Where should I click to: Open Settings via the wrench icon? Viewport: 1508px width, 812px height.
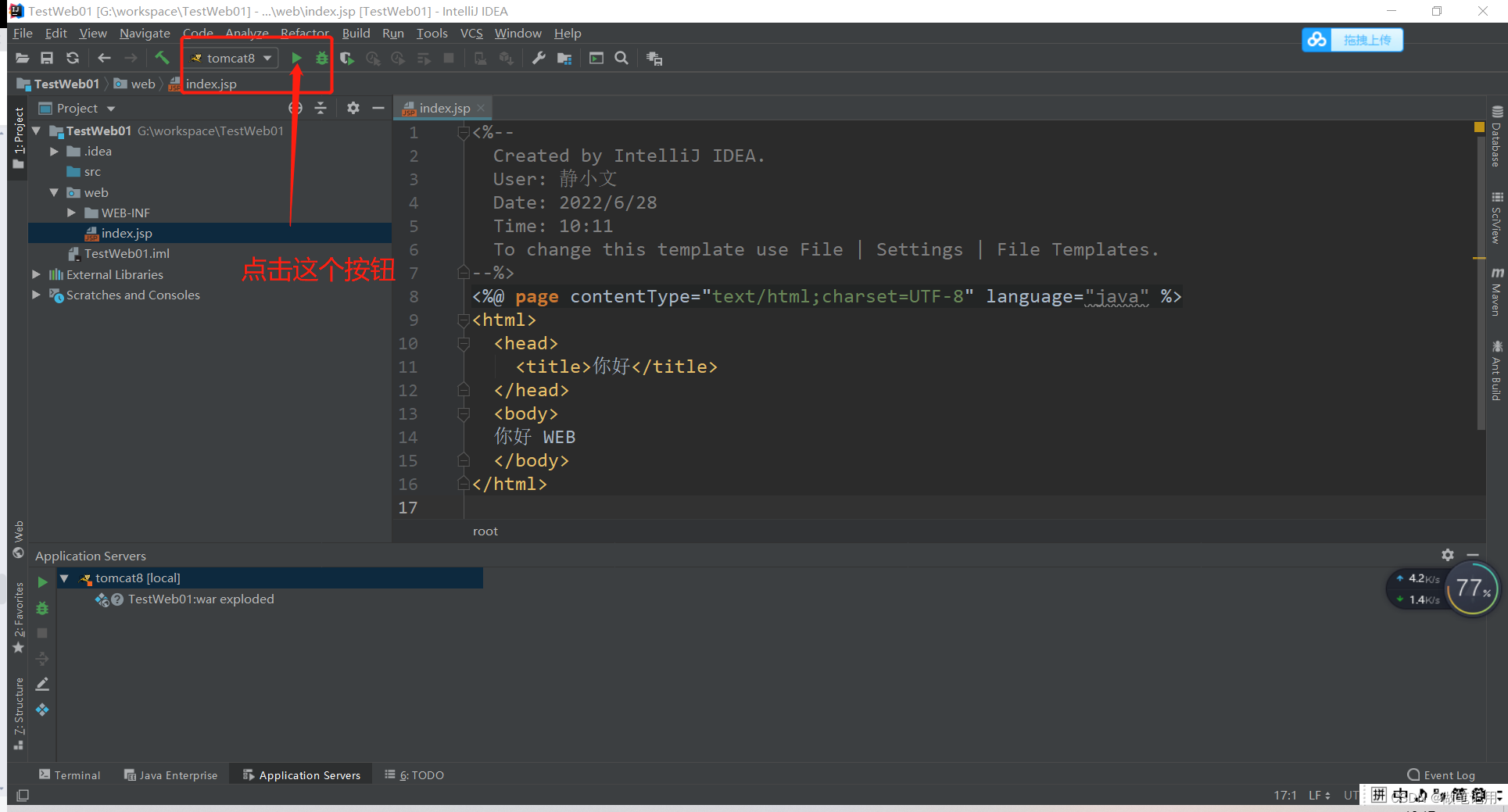coord(539,58)
